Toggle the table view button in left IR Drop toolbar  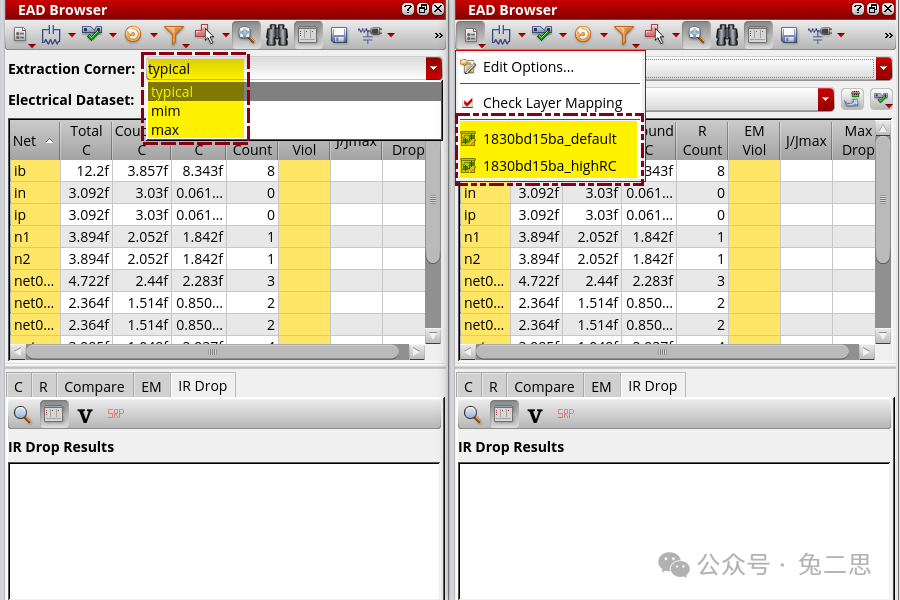click(x=54, y=414)
